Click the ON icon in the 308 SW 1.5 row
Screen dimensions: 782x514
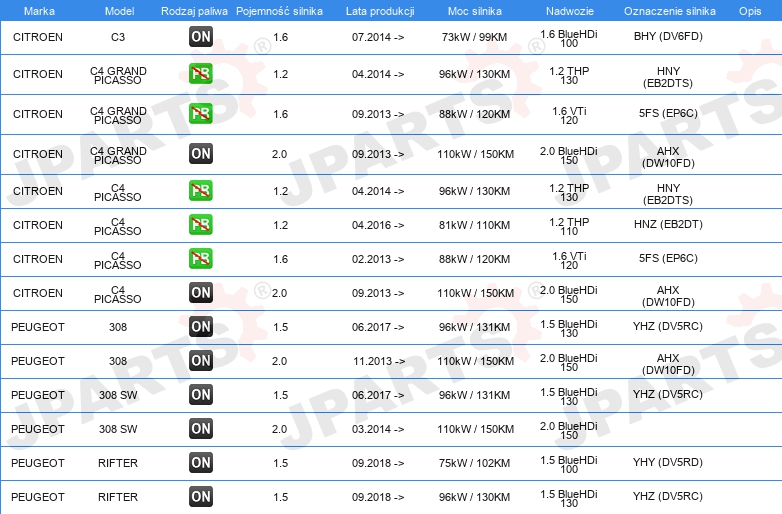tap(200, 395)
